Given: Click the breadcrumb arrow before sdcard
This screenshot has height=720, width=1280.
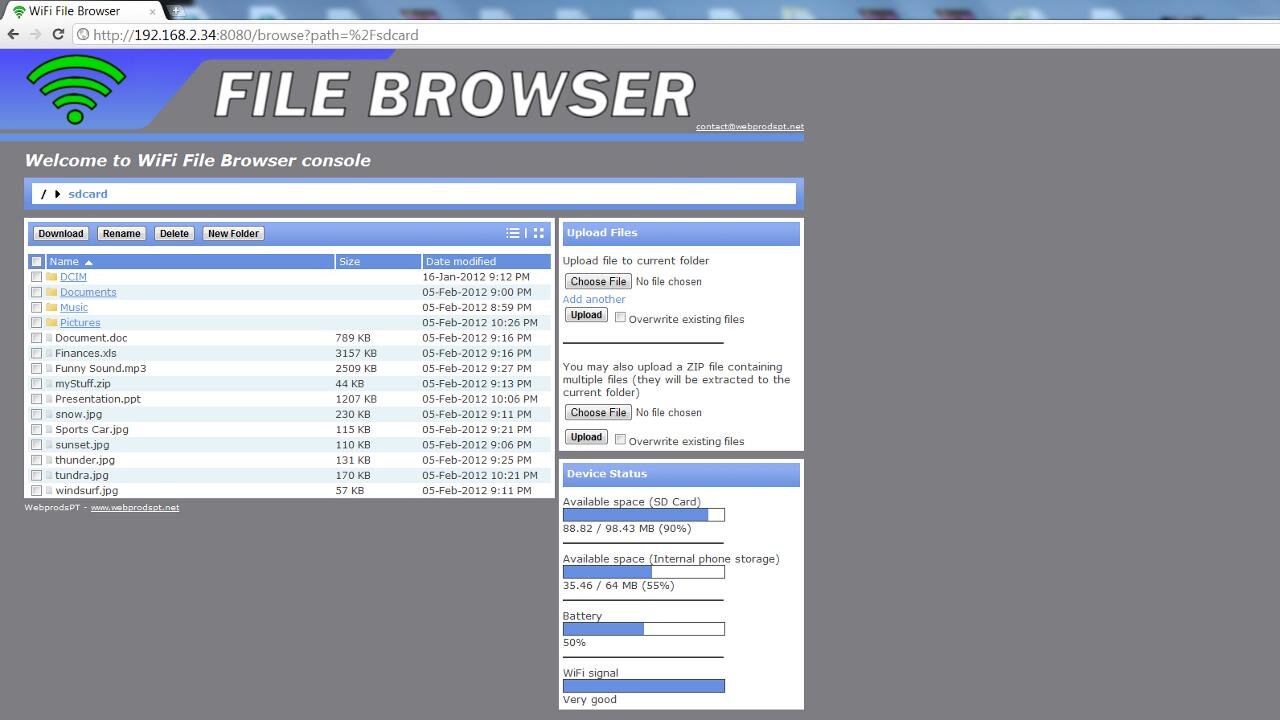Looking at the screenshot, I should tap(58, 194).
